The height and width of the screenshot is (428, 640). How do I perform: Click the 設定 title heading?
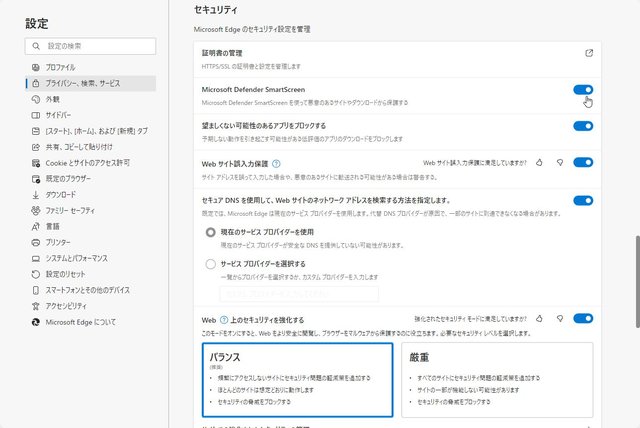pos(37,24)
